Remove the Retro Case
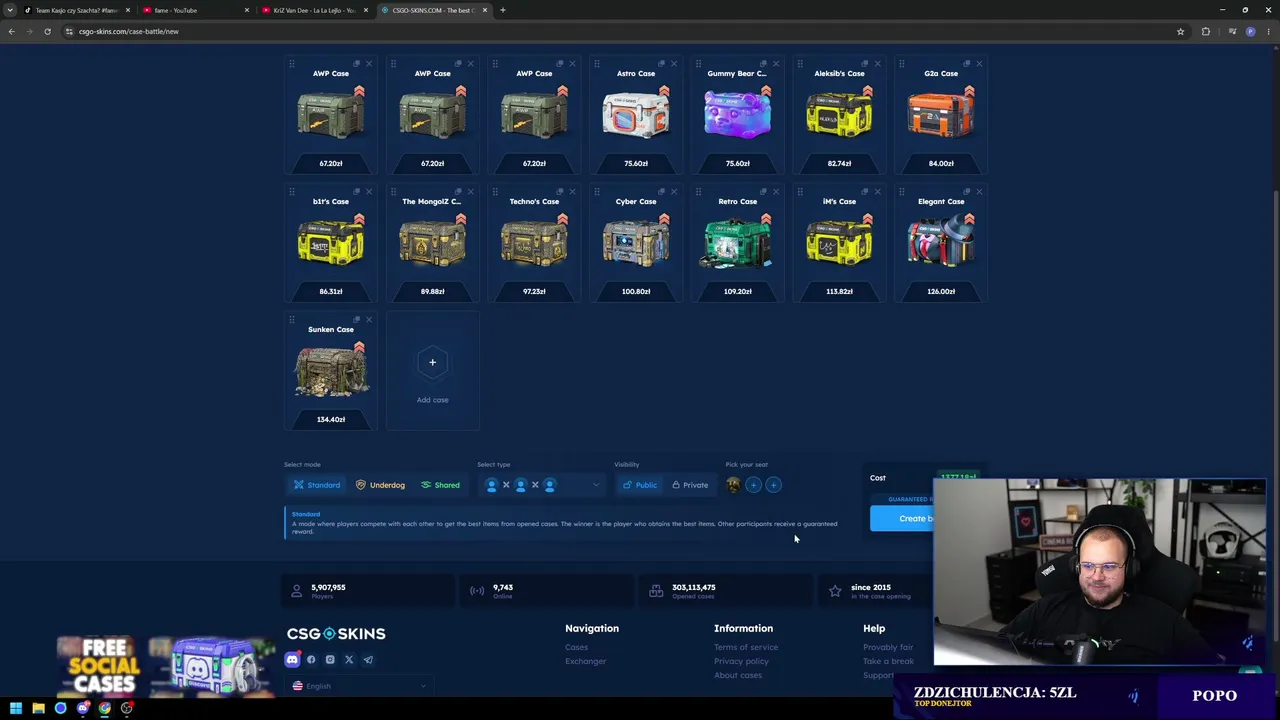The height and width of the screenshot is (720, 1280). click(x=775, y=192)
